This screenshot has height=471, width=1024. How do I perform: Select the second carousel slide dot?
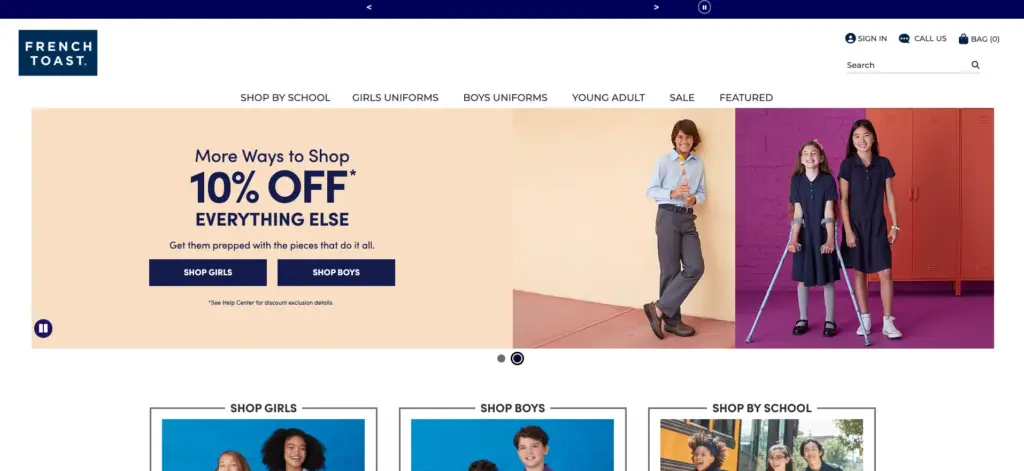coord(517,358)
